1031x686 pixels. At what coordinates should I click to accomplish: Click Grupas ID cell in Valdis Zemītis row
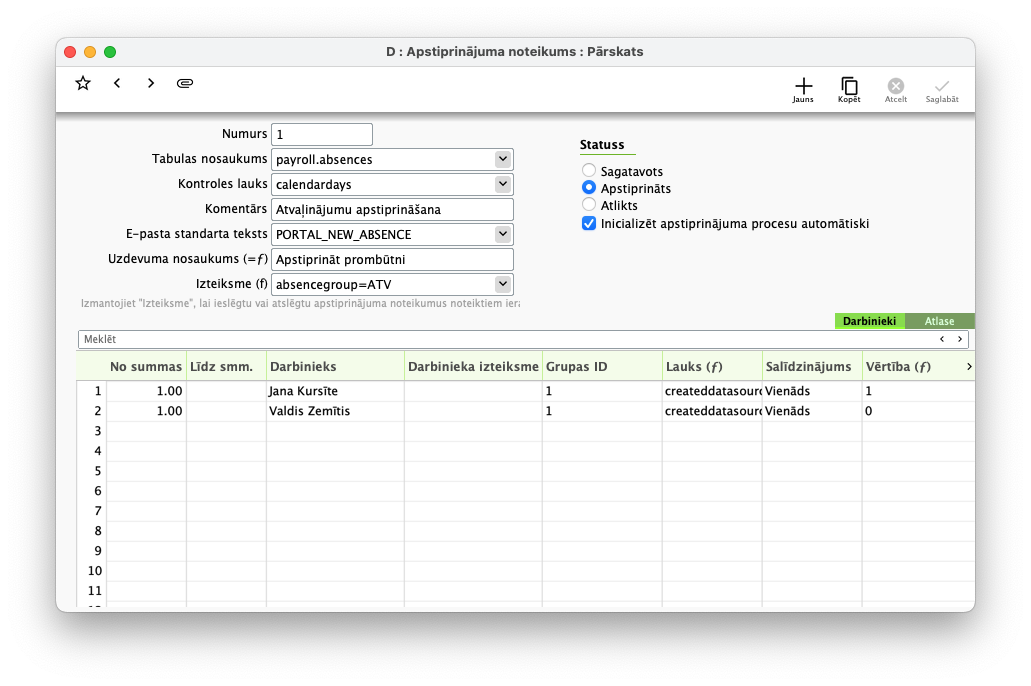pyautogui.click(x=602, y=411)
